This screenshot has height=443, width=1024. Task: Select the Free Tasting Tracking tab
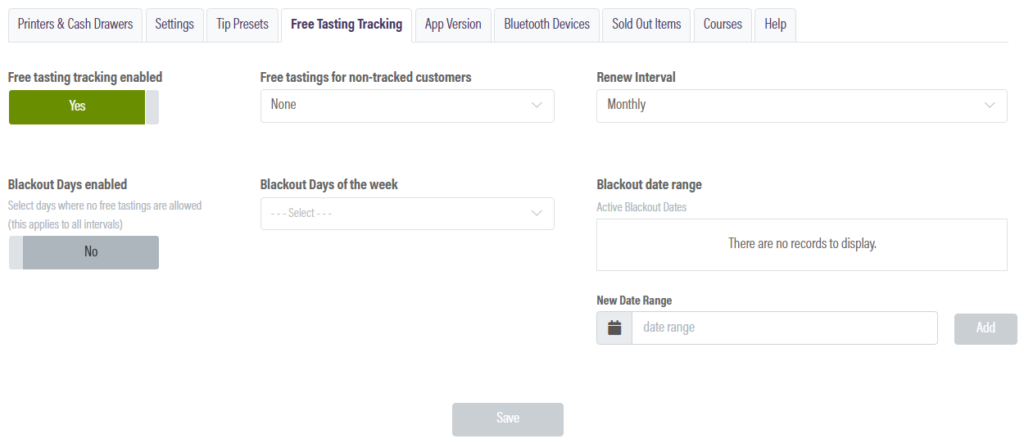(x=346, y=25)
